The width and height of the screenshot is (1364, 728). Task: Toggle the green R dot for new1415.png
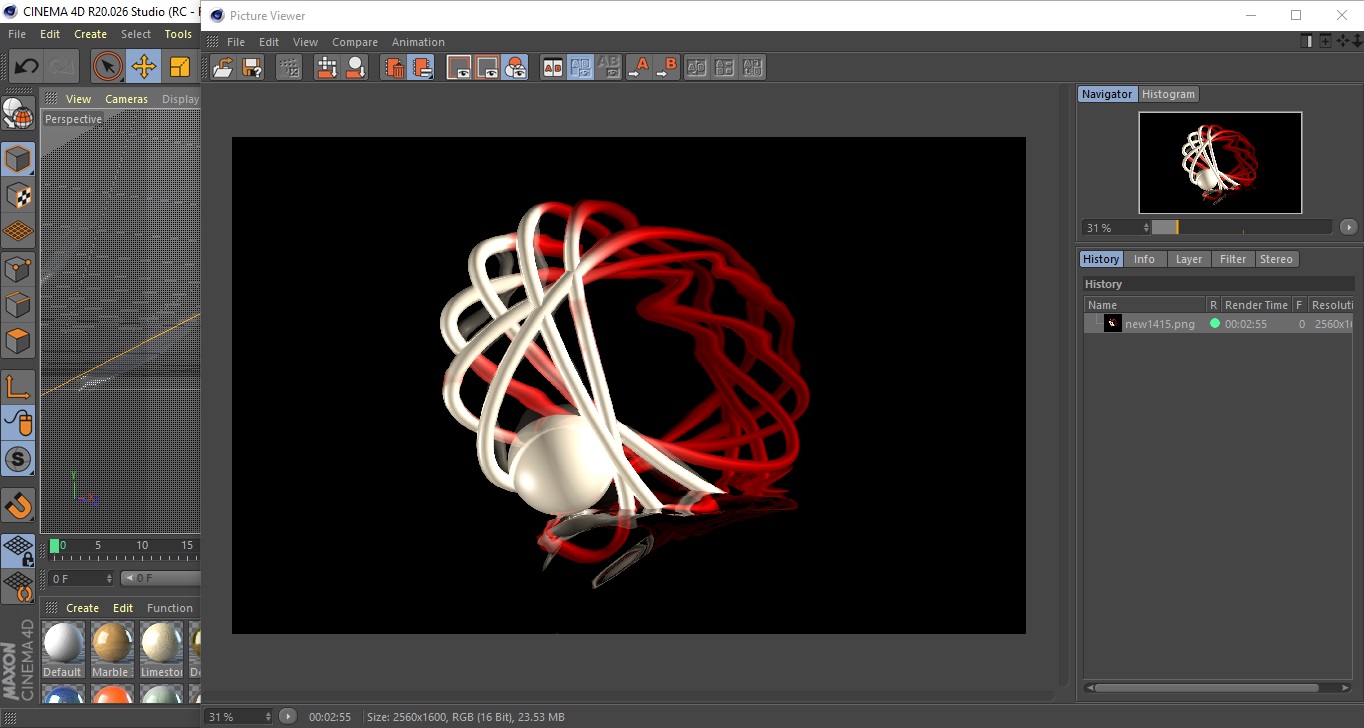[x=1214, y=324]
